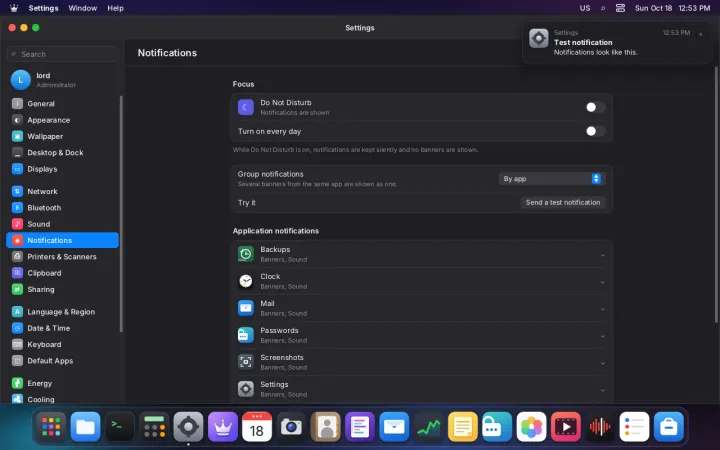Toggle Do Not Disturb switch
The image size is (720, 450).
tap(595, 107)
